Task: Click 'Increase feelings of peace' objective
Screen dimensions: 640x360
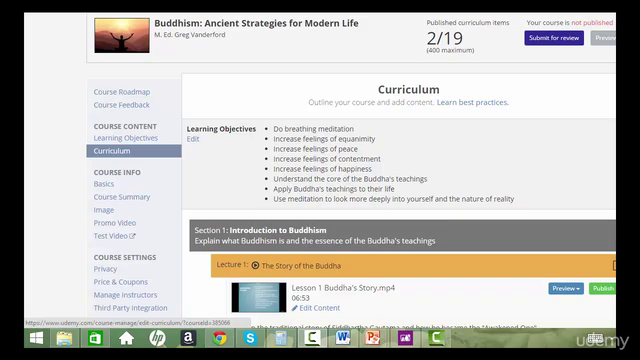Action: pos(316,149)
